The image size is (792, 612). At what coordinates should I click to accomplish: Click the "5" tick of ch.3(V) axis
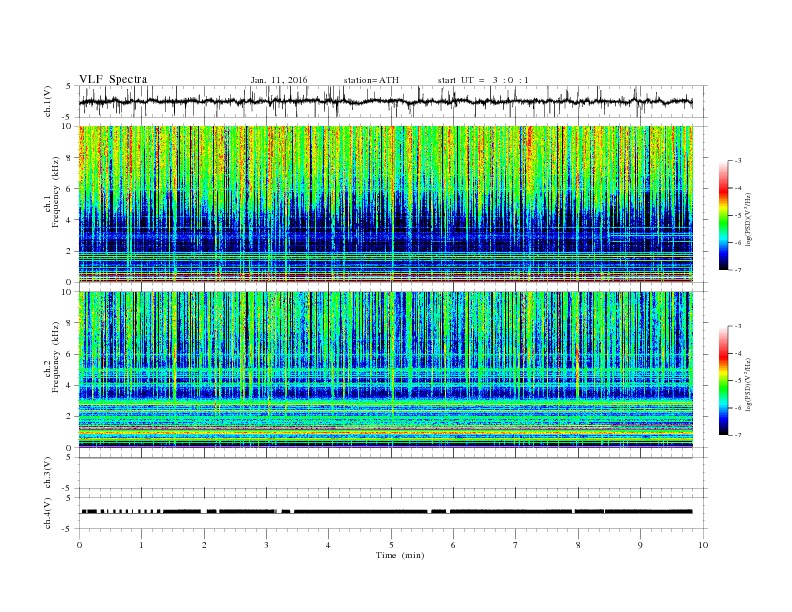click(x=68, y=457)
